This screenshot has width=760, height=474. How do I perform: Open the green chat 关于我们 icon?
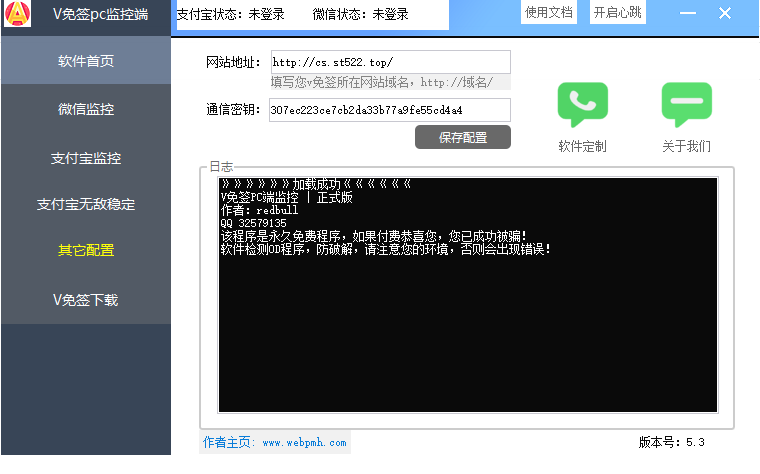(x=686, y=105)
